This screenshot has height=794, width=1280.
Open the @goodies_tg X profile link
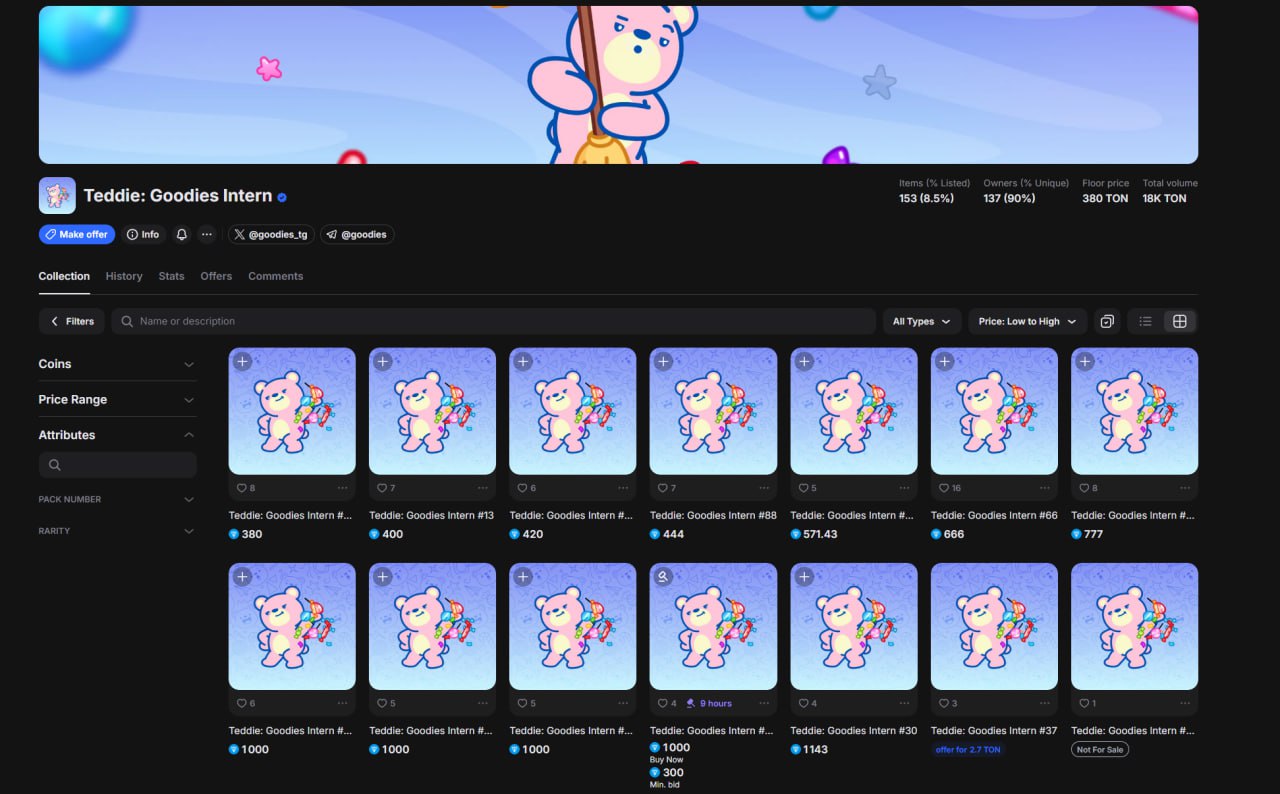[x=271, y=235]
